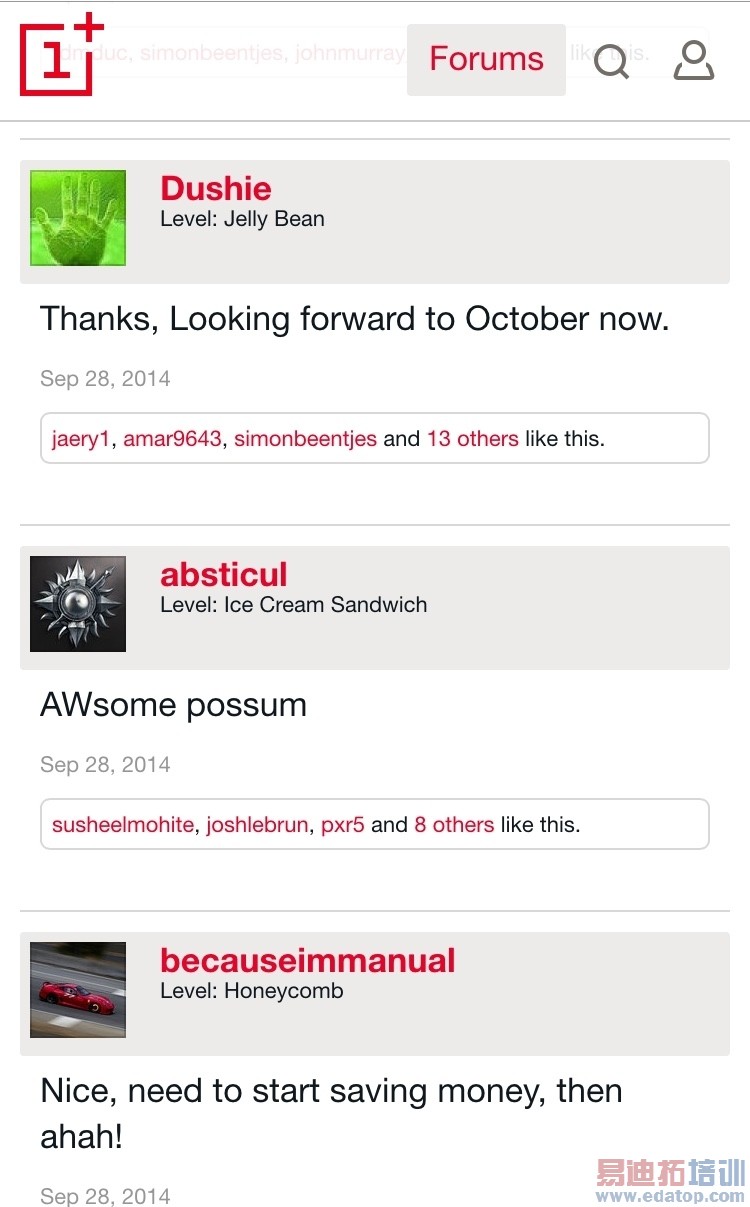This screenshot has height=1207, width=750.
Task: Visit susheelmohite's profile from likes
Action: 123,825
